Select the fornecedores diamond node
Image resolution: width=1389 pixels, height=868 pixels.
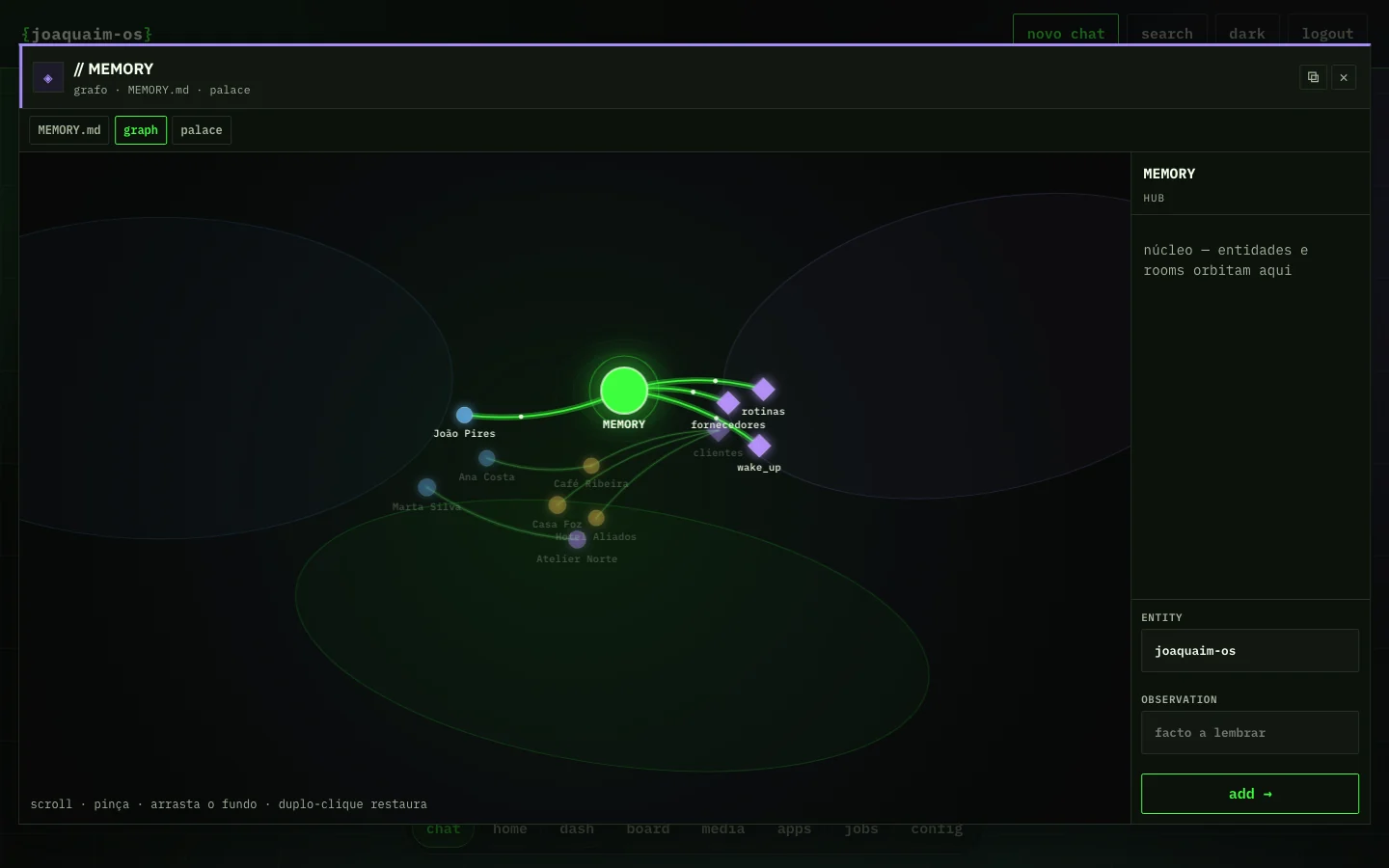tap(728, 403)
